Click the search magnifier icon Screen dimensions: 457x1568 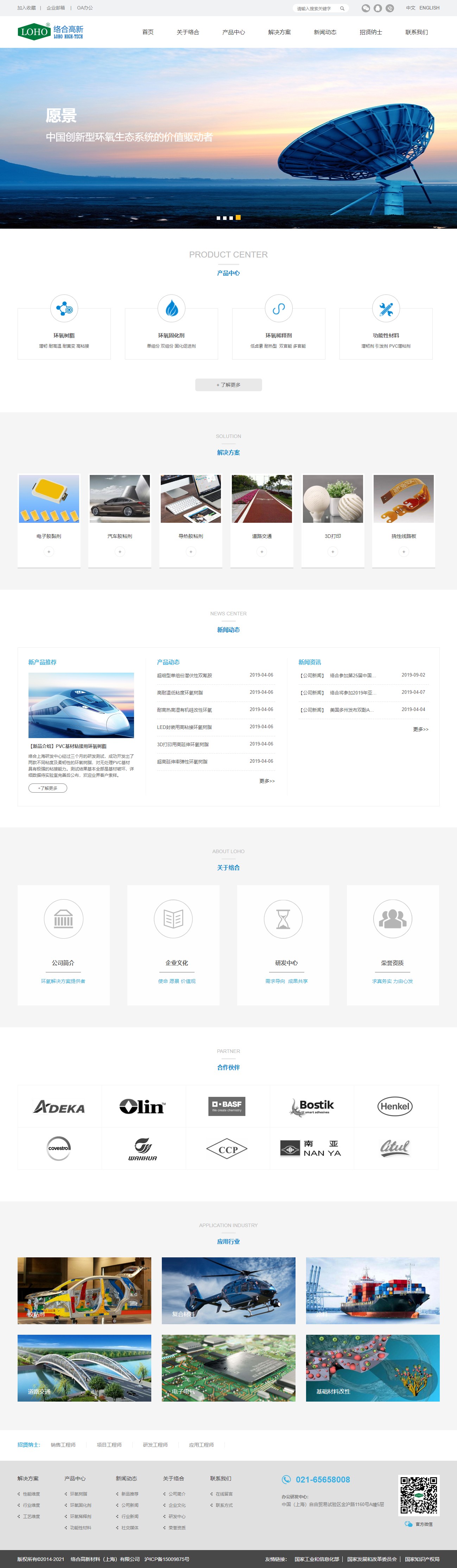point(342,8)
